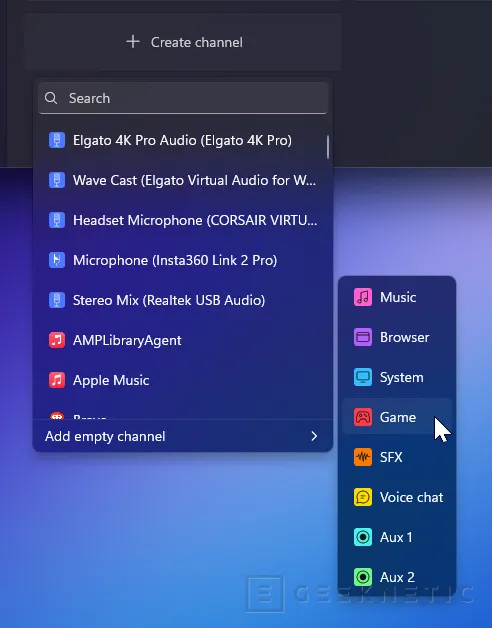Select Stereo Mix (Realtek USB Audio)
The height and width of the screenshot is (628, 492).
(x=183, y=300)
